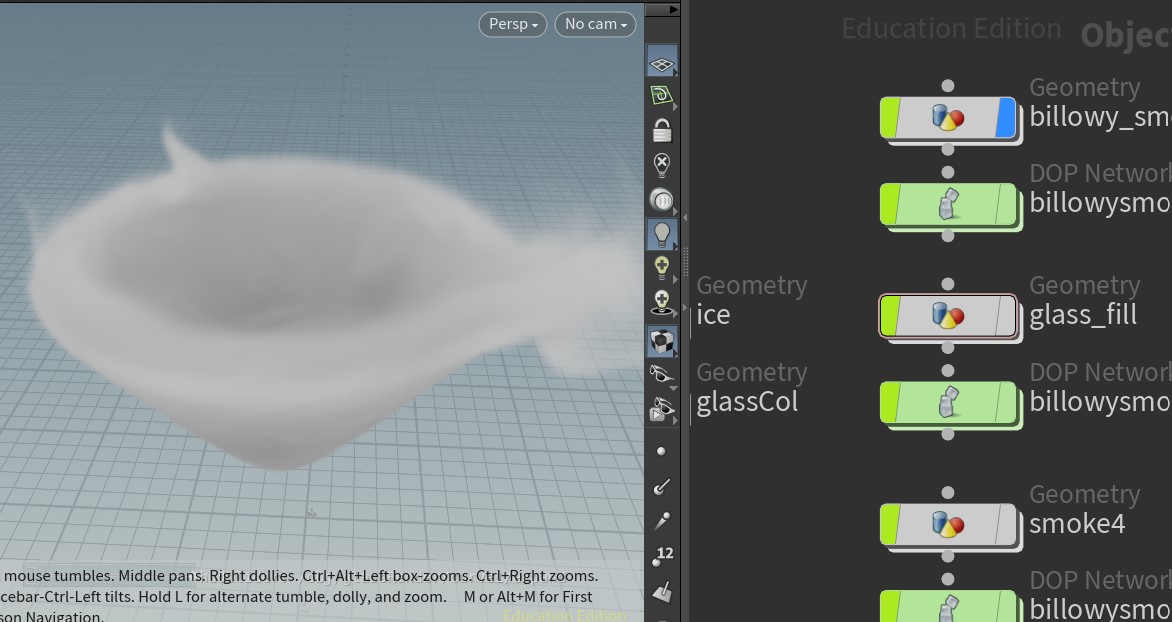1172x622 pixels.
Task: Click the disable lighting bulb icon
Action: [x=661, y=165]
